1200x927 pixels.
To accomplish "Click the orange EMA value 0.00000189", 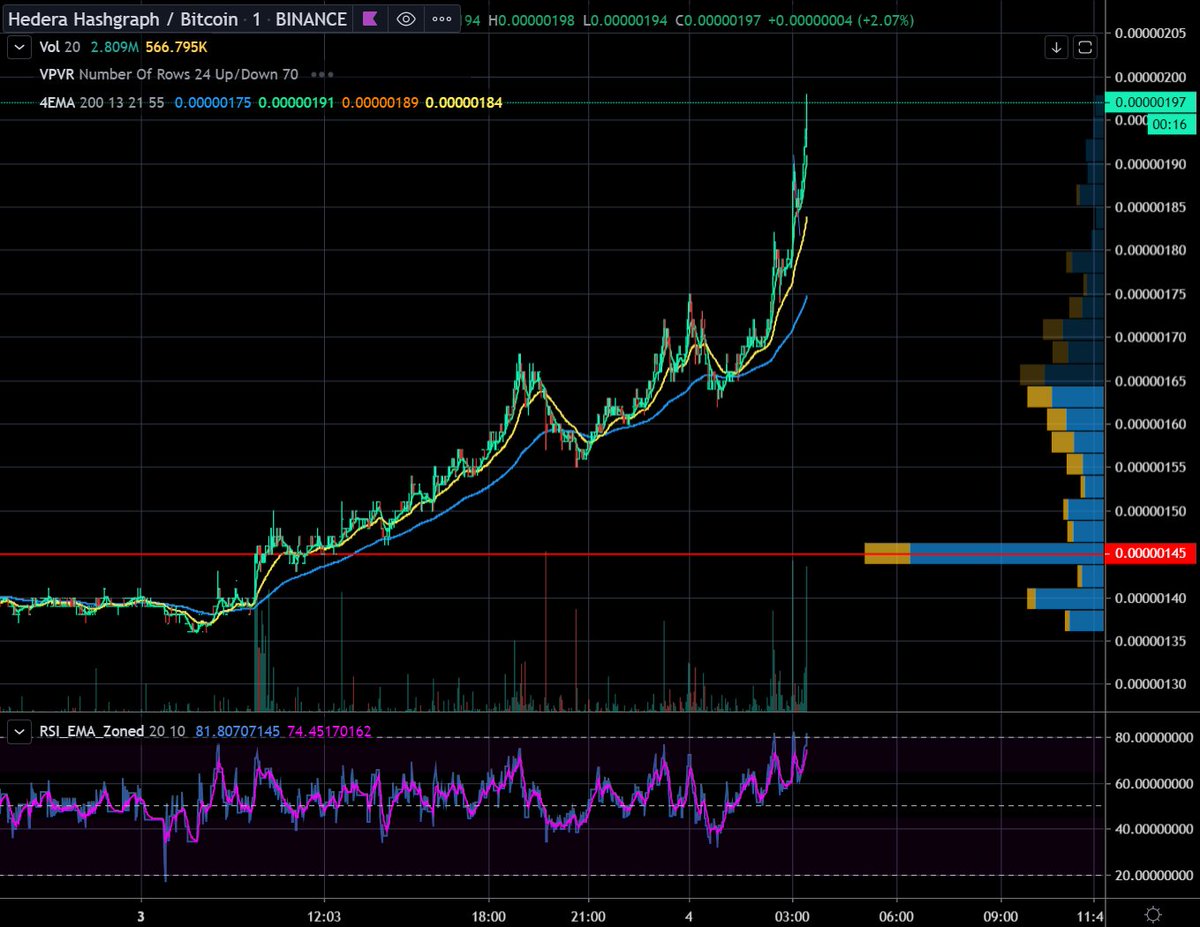I will pyautogui.click(x=382, y=102).
